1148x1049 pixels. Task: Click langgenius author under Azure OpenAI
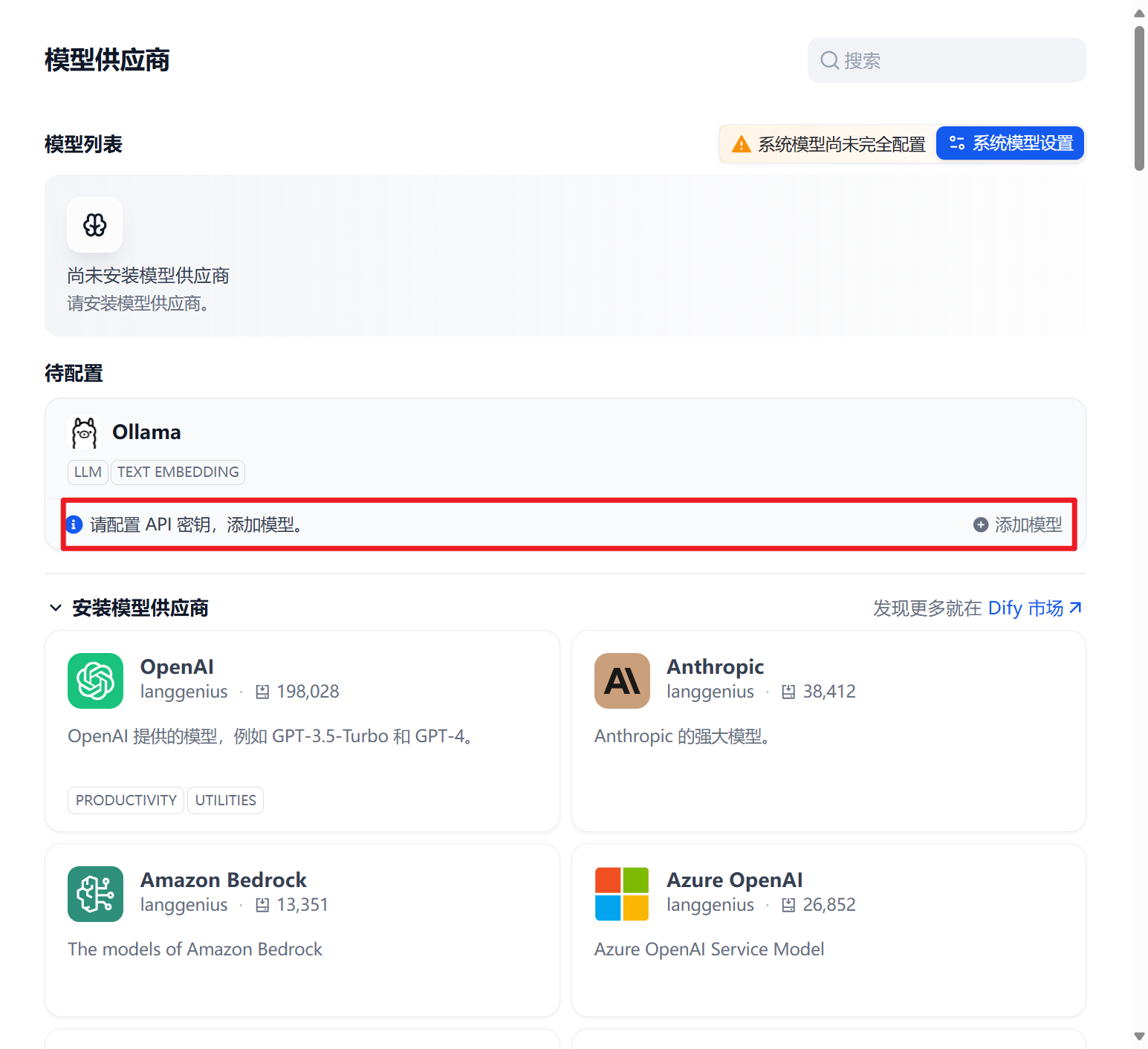710,906
